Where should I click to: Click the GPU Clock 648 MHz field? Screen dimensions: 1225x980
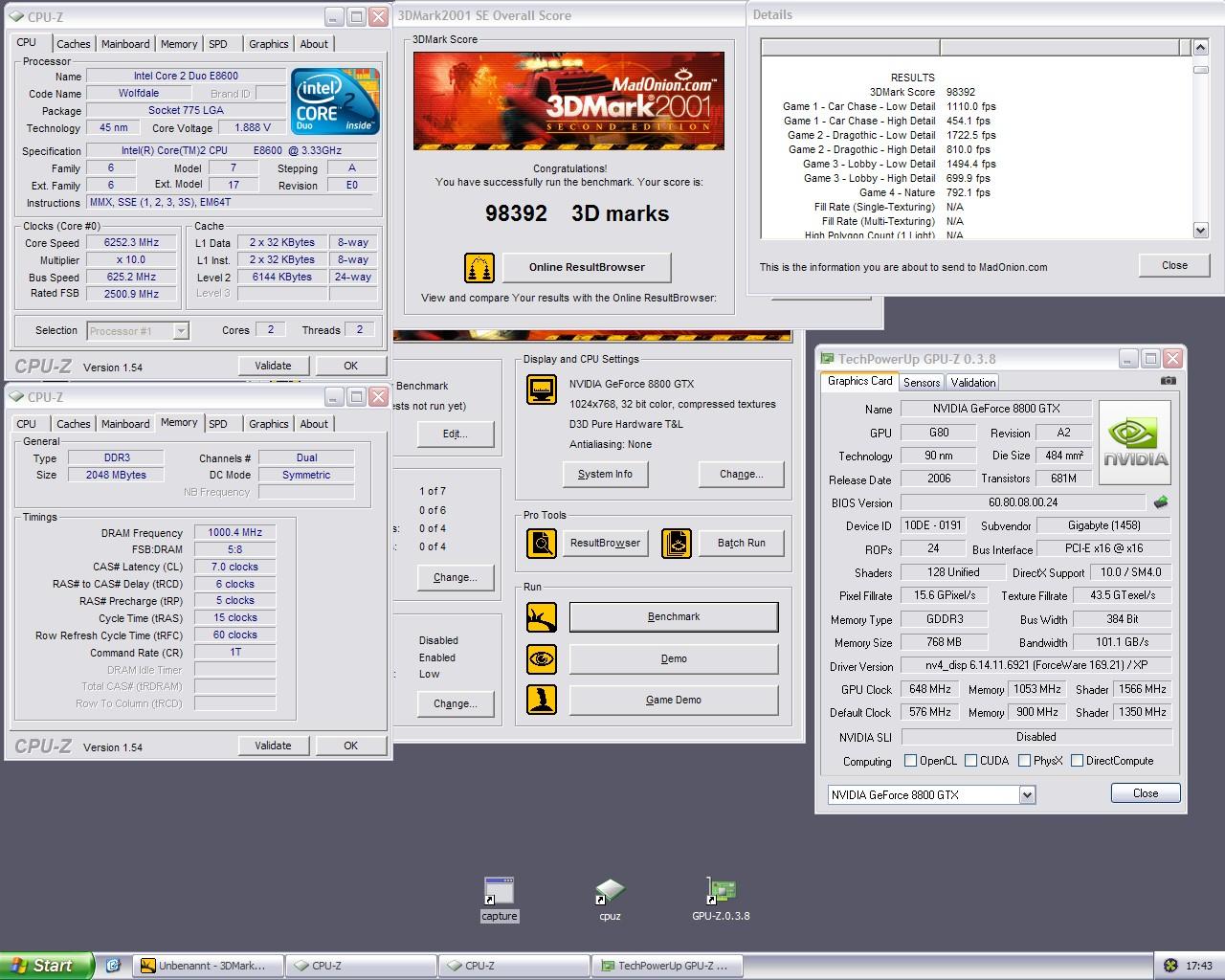[930, 689]
